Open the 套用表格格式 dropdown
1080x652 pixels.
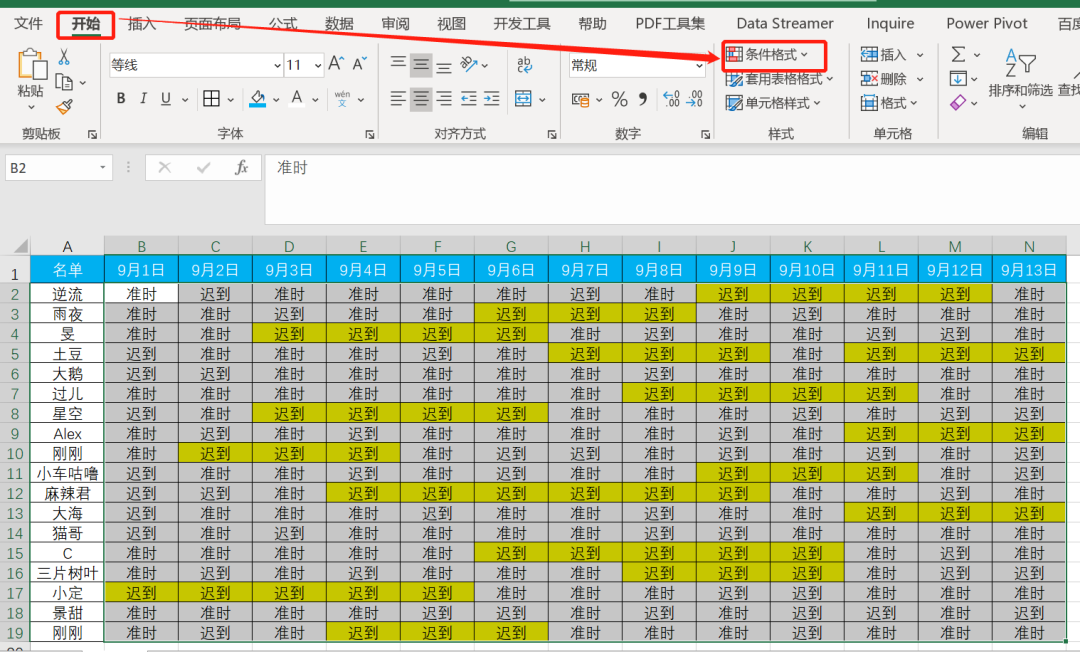tap(780, 79)
